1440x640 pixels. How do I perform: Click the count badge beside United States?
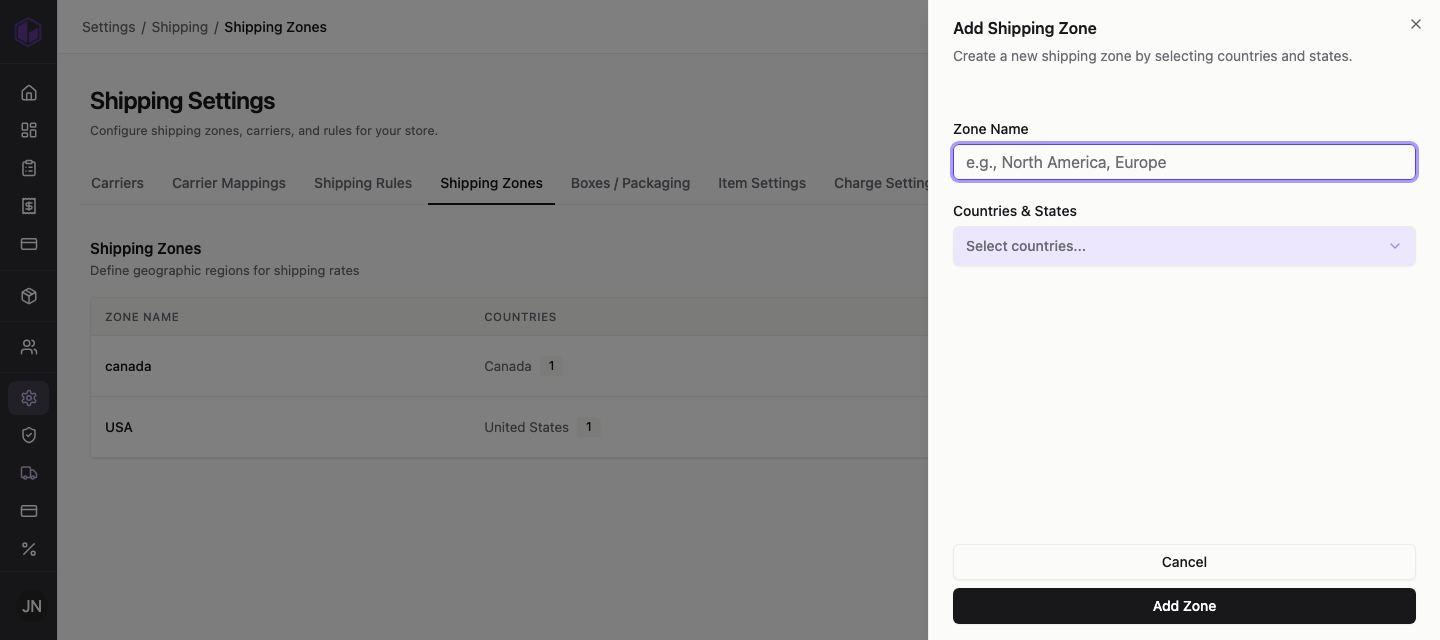coord(589,427)
